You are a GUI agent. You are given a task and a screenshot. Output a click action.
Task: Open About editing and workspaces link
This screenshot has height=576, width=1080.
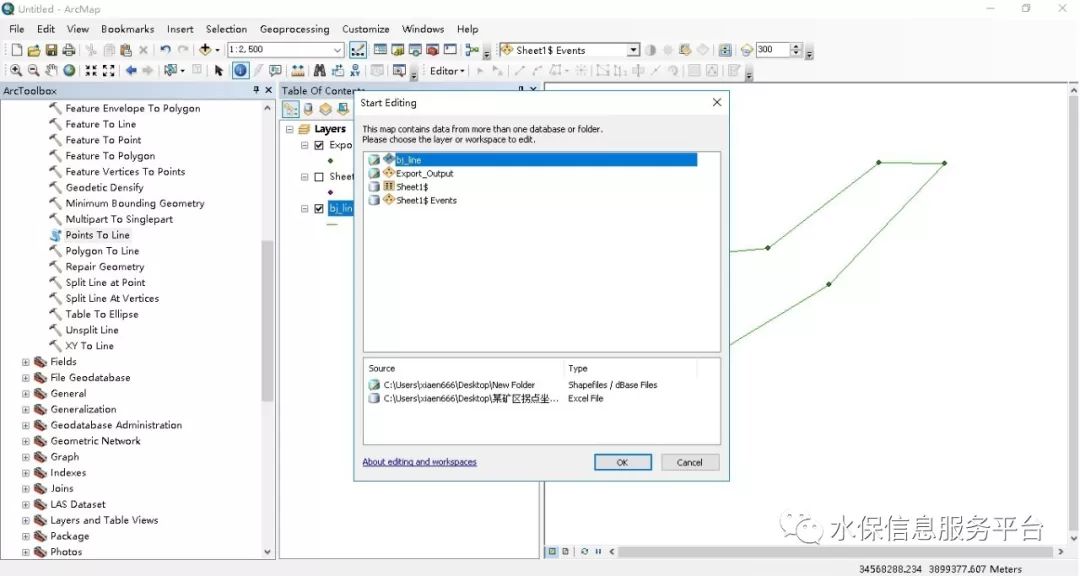pyautogui.click(x=419, y=462)
